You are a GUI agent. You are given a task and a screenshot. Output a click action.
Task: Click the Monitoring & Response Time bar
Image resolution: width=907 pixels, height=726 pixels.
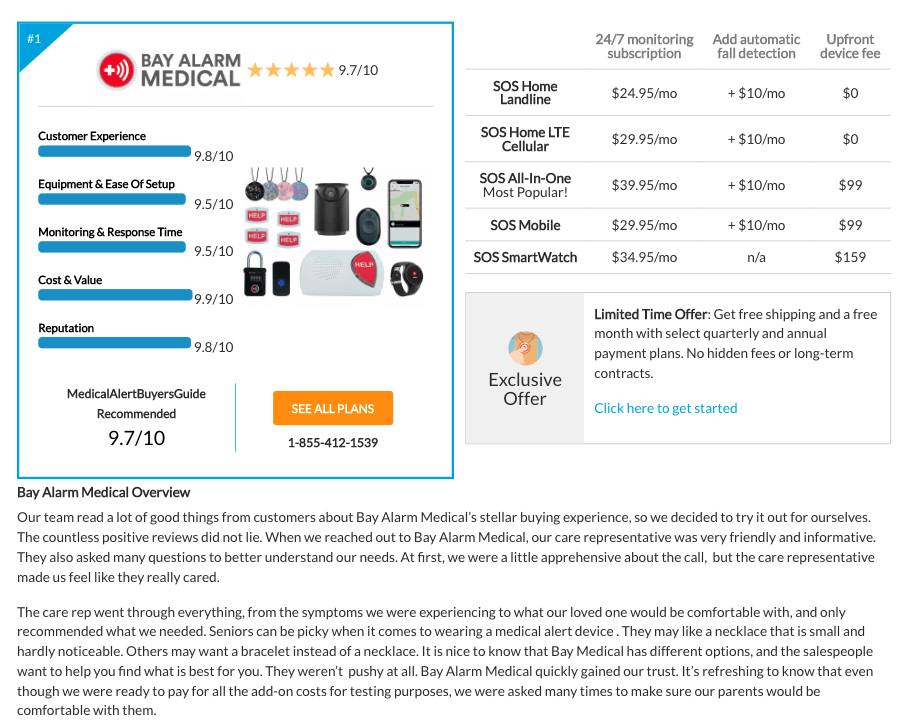pyautogui.click(x=112, y=247)
